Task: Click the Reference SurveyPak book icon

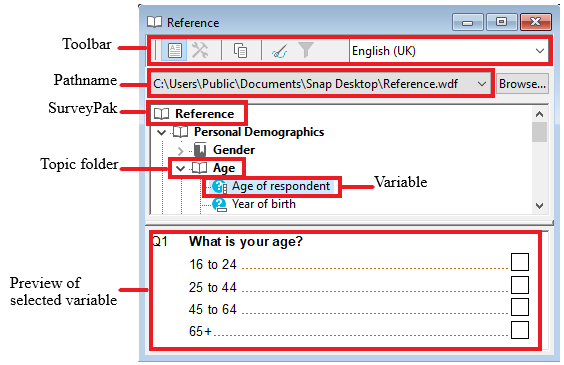Action: [x=161, y=114]
